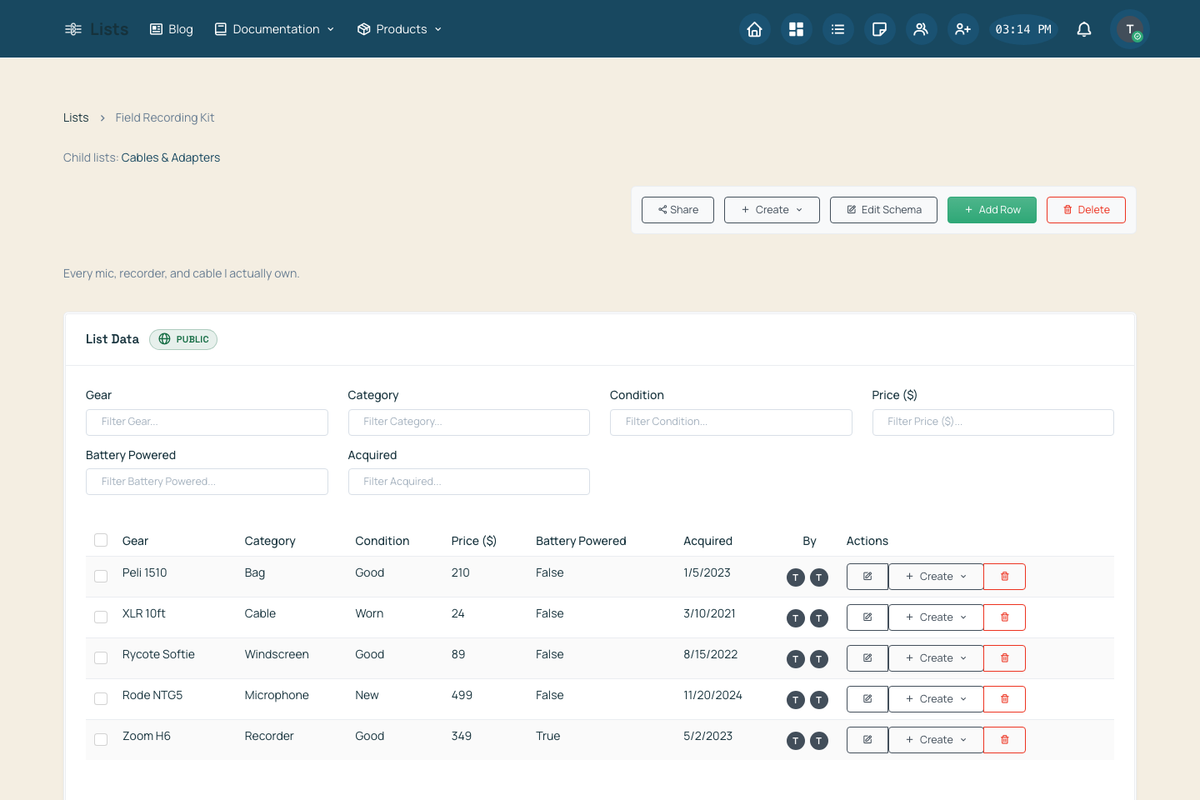Viewport: 1200px width, 800px height.
Task: Focus the Filter Condition input
Action: pyautogui.click(x=731, y=422)
